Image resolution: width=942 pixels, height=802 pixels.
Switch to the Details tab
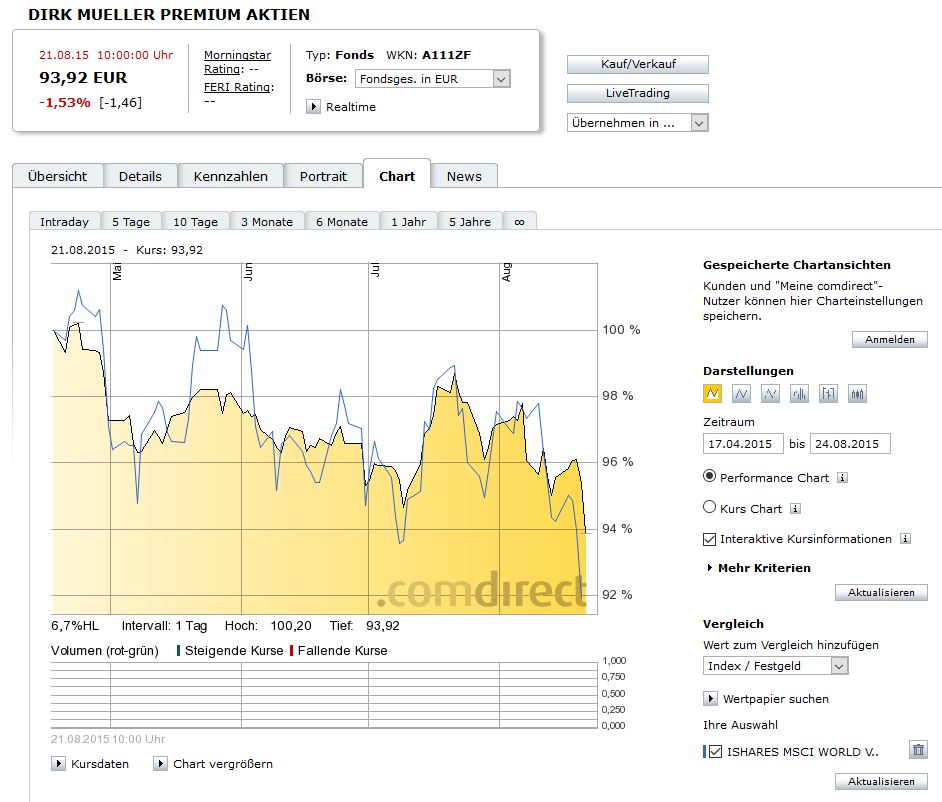pyautogui.click(x=141, y=176)
